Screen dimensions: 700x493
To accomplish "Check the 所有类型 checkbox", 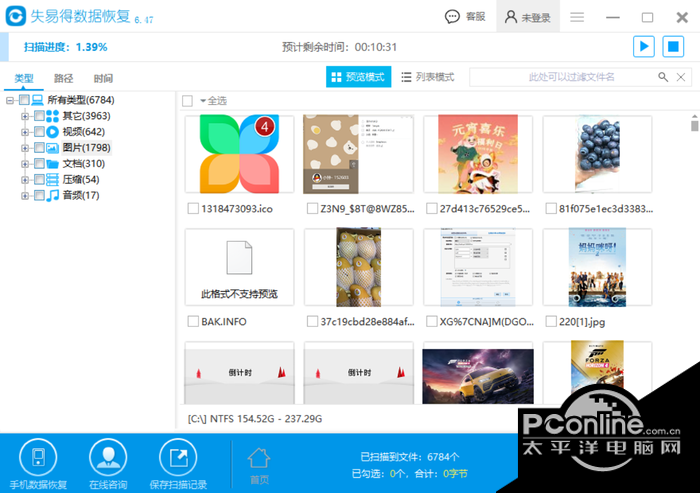I will pyautogui.click(x=25, y=100).
